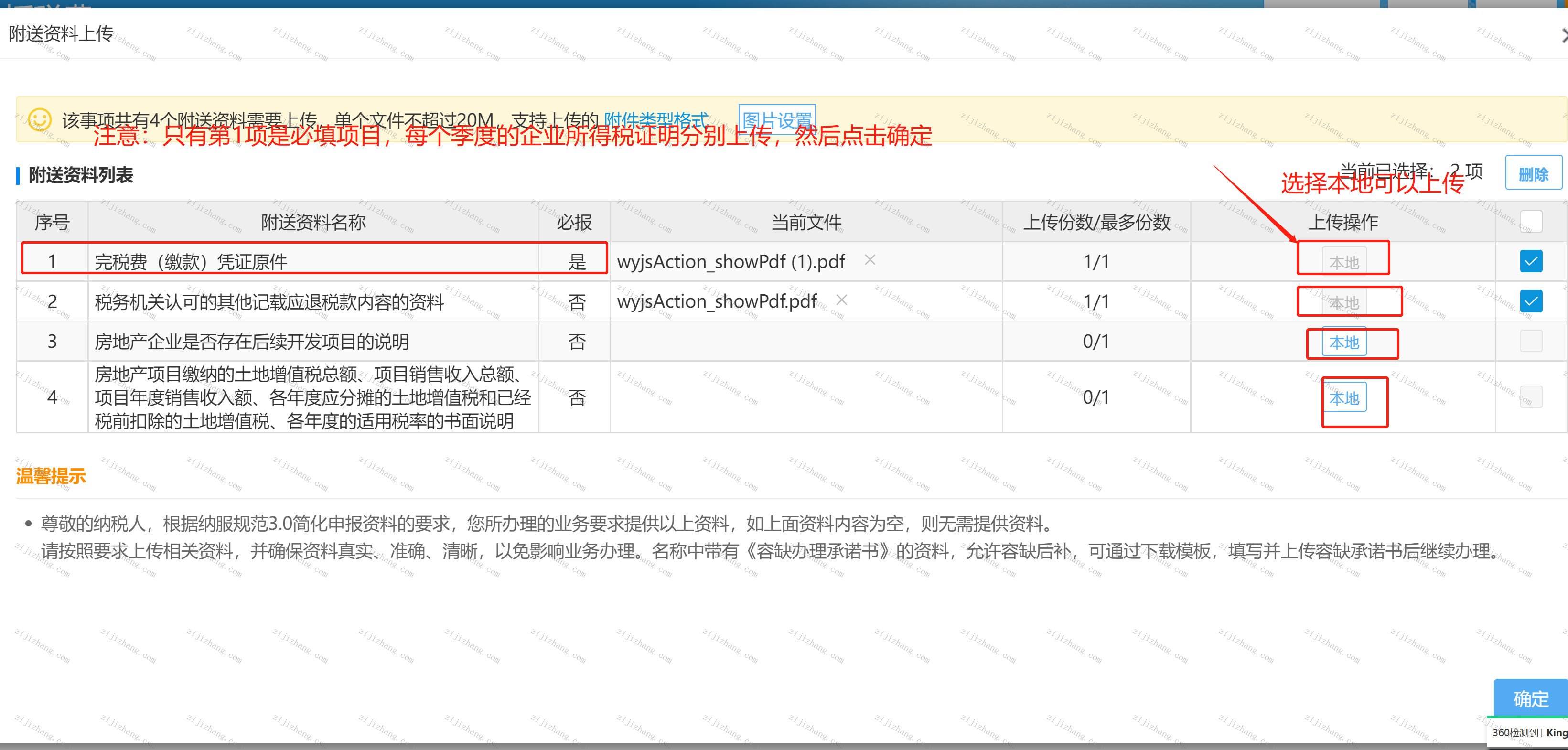Click 本地 upload for row 4
Viewport: 1568px width, 750px height.
(1344, 397)
